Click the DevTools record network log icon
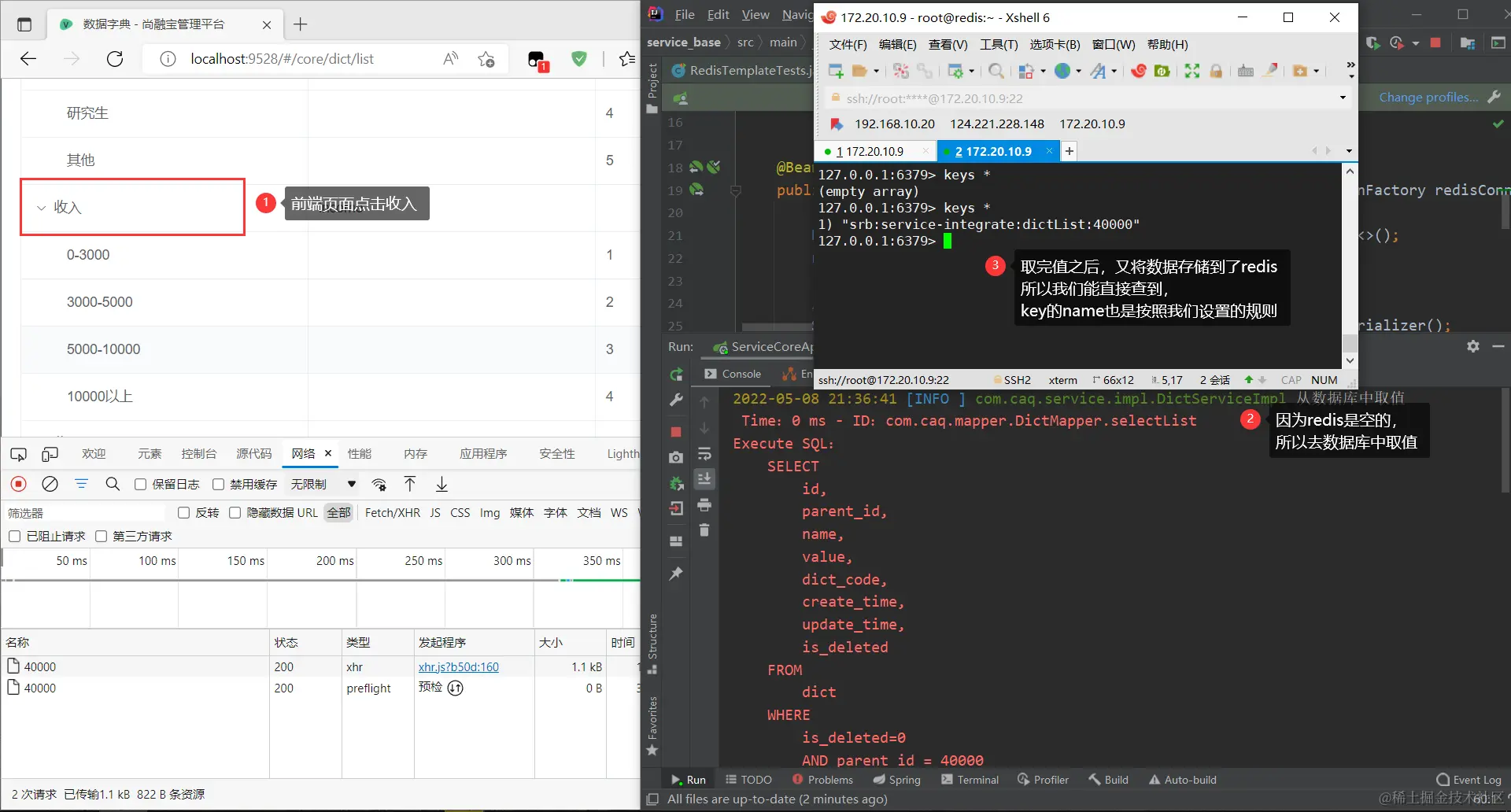The height and width of the screenshot is (812, 1511). (x=19, y=484)
